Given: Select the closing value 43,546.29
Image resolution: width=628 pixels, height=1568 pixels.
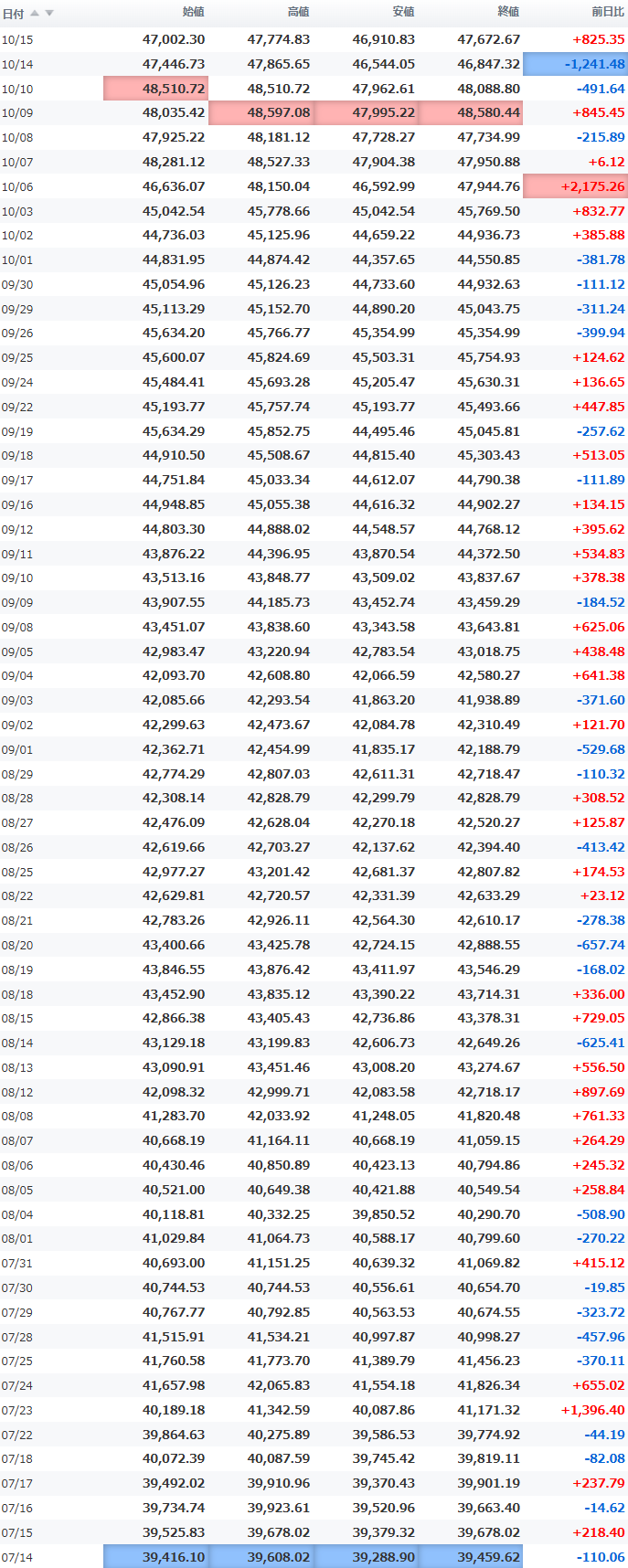Looking at the screenshot, I should tap(489, 969).
